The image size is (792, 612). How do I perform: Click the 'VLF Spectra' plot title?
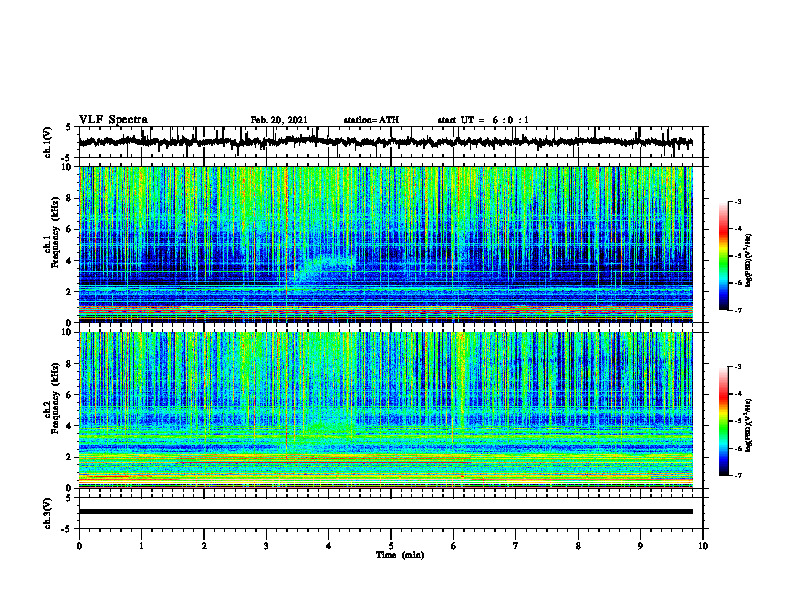point(113,120)
